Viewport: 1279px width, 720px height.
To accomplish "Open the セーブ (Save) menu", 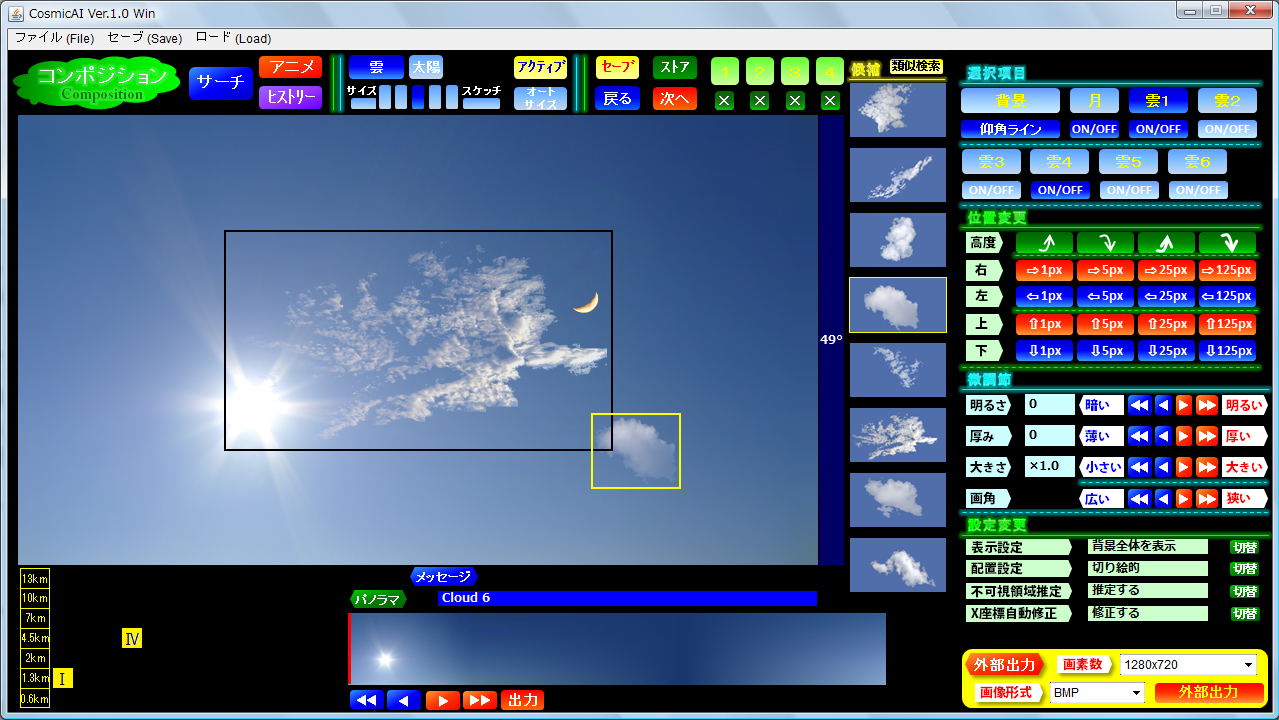I will click(145, 38).
